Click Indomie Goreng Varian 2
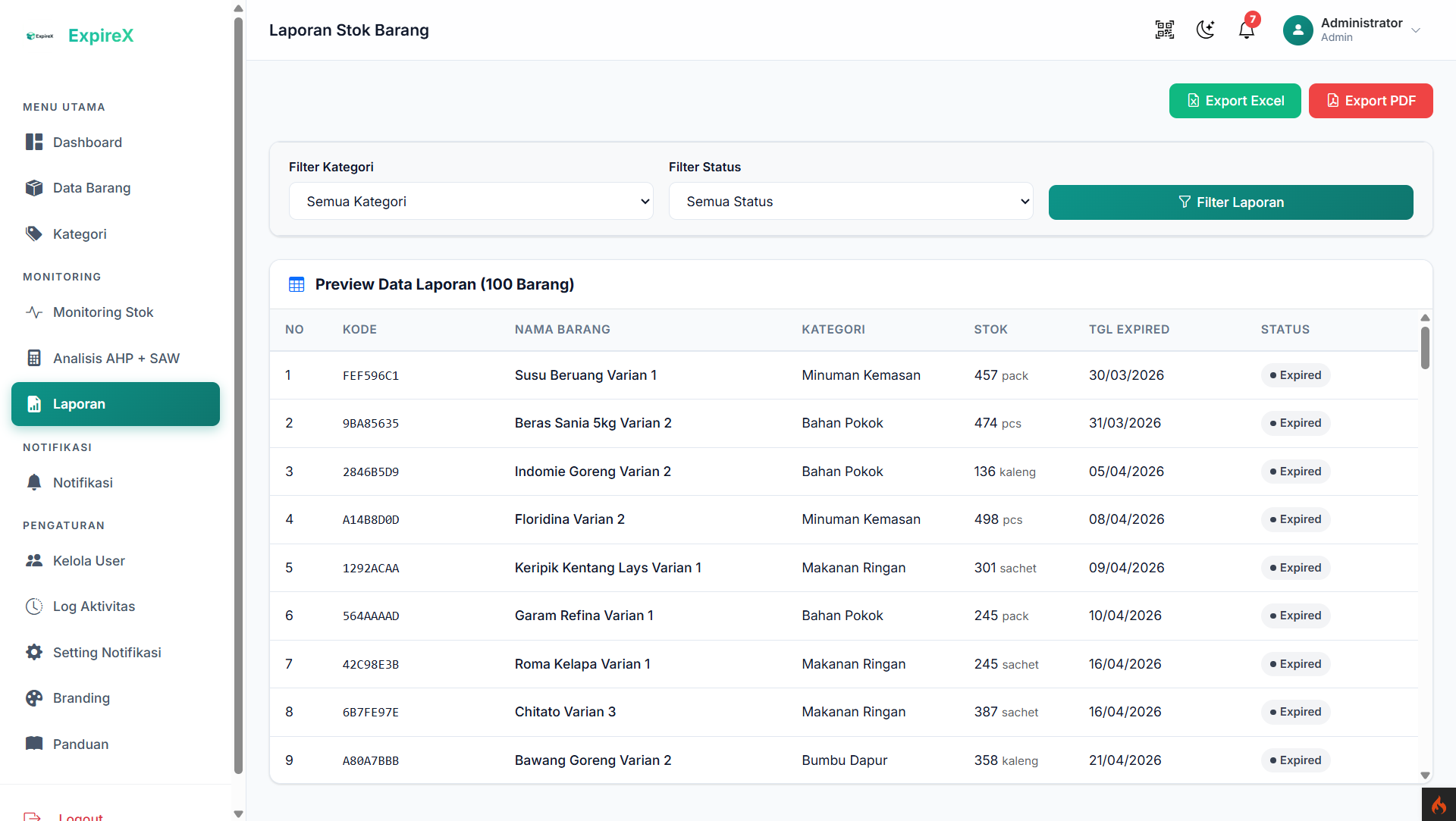Image resolution: width=1456 pixels, height=821 pixels. pos(592,472)
